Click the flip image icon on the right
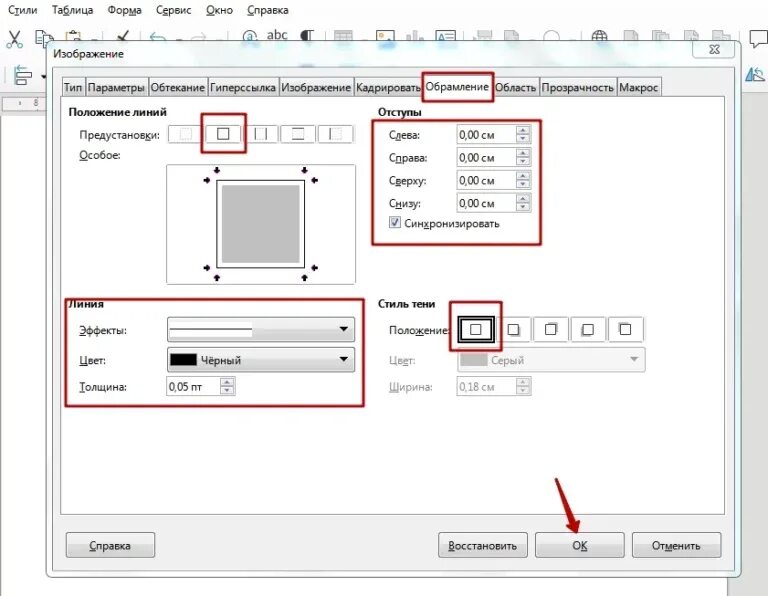The height and width of the screenshot is (596, 768). (755, 74)
